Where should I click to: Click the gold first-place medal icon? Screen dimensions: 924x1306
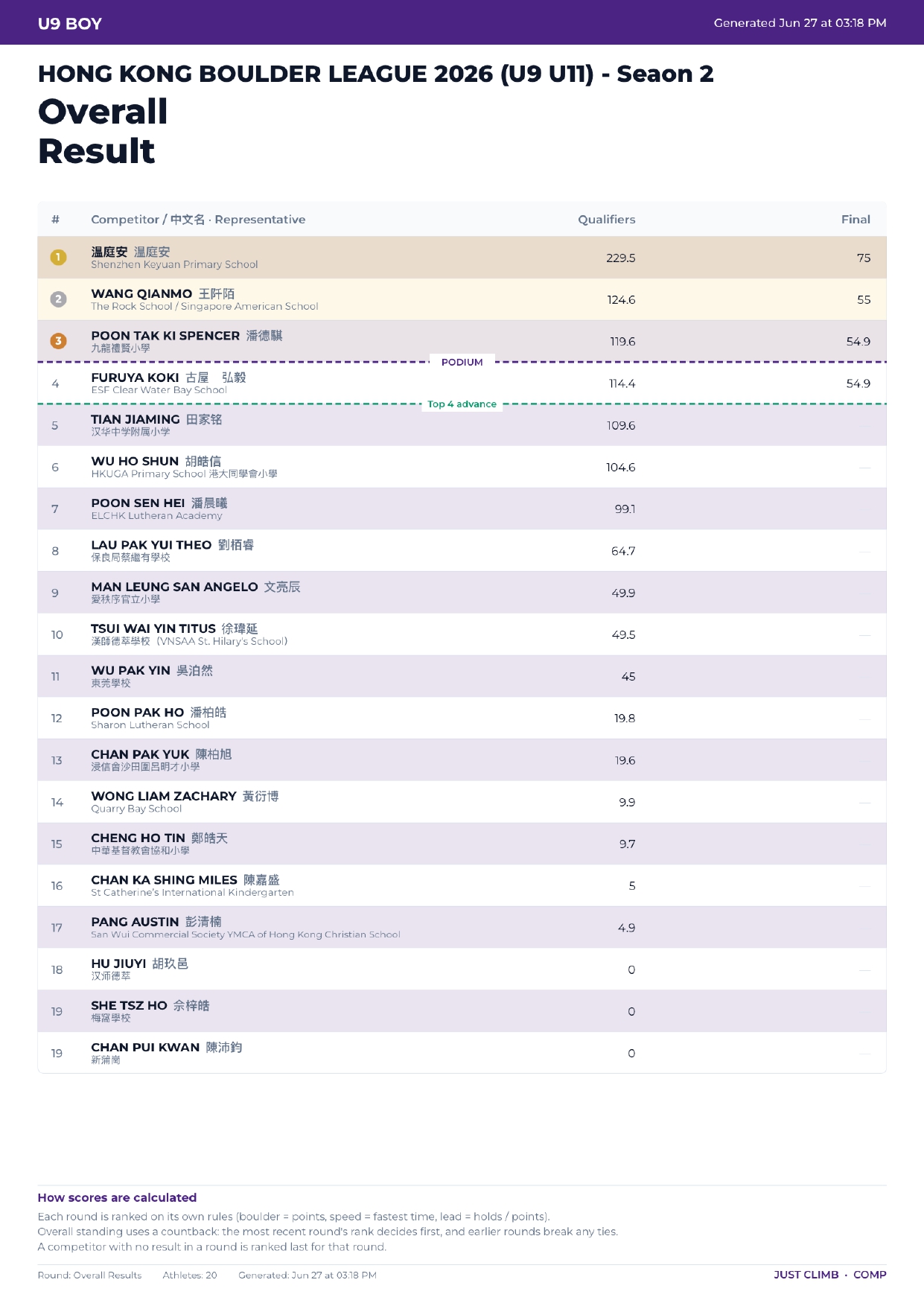click(x=58, y=258)
